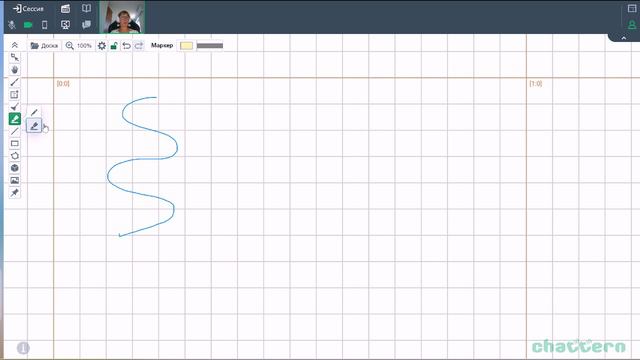Click the active green marker tool
The image size is (640, 360).
tap(15, 119)
